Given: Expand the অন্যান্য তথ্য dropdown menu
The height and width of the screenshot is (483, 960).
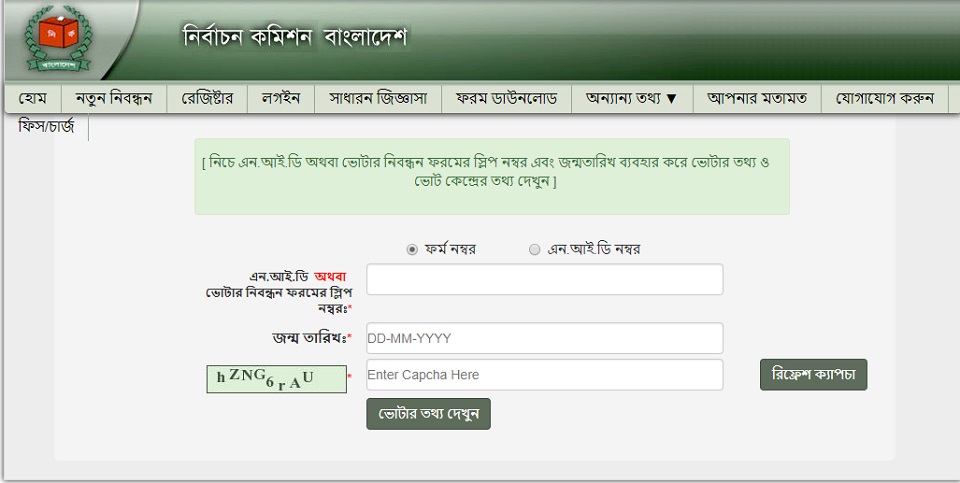Looking at the screenshot, I should point(631,98).
